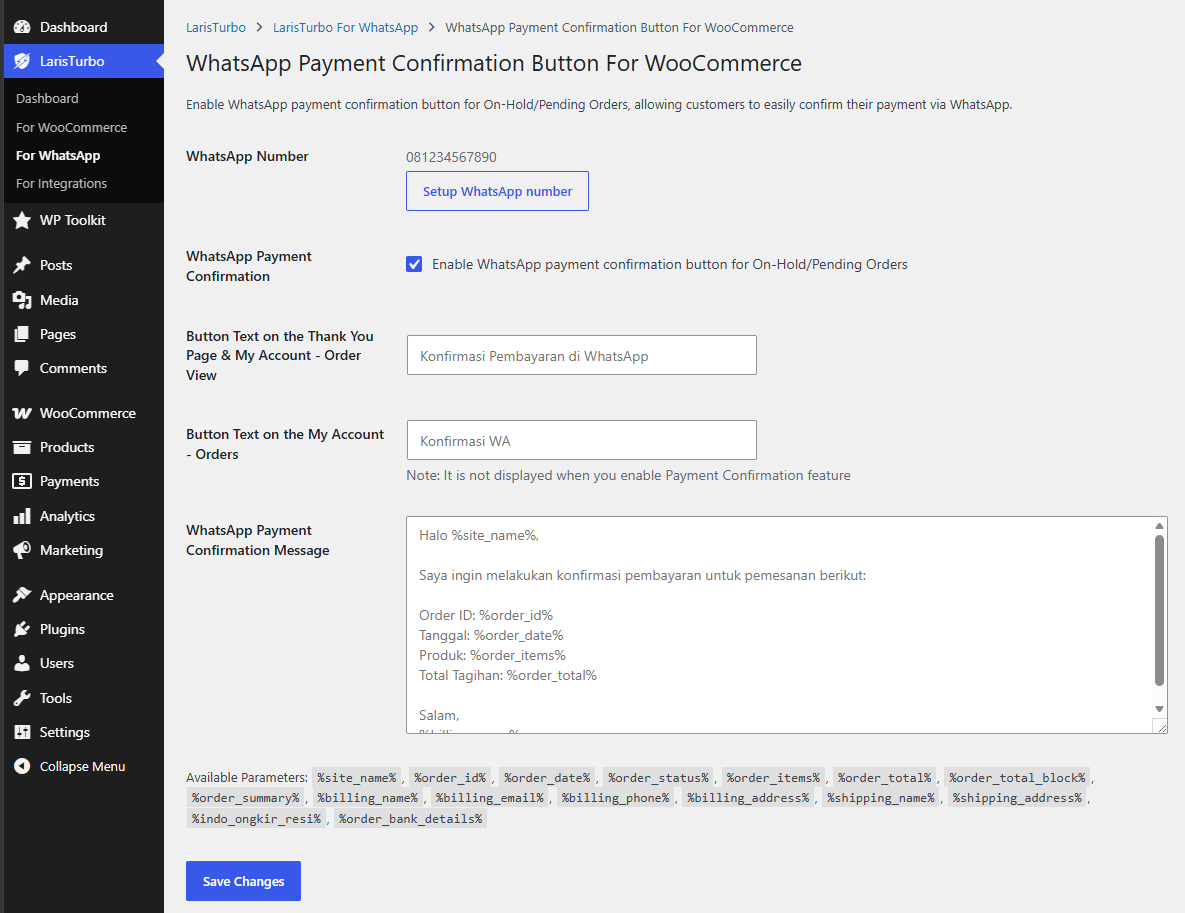Click Save Changes button

pos(243,881)
